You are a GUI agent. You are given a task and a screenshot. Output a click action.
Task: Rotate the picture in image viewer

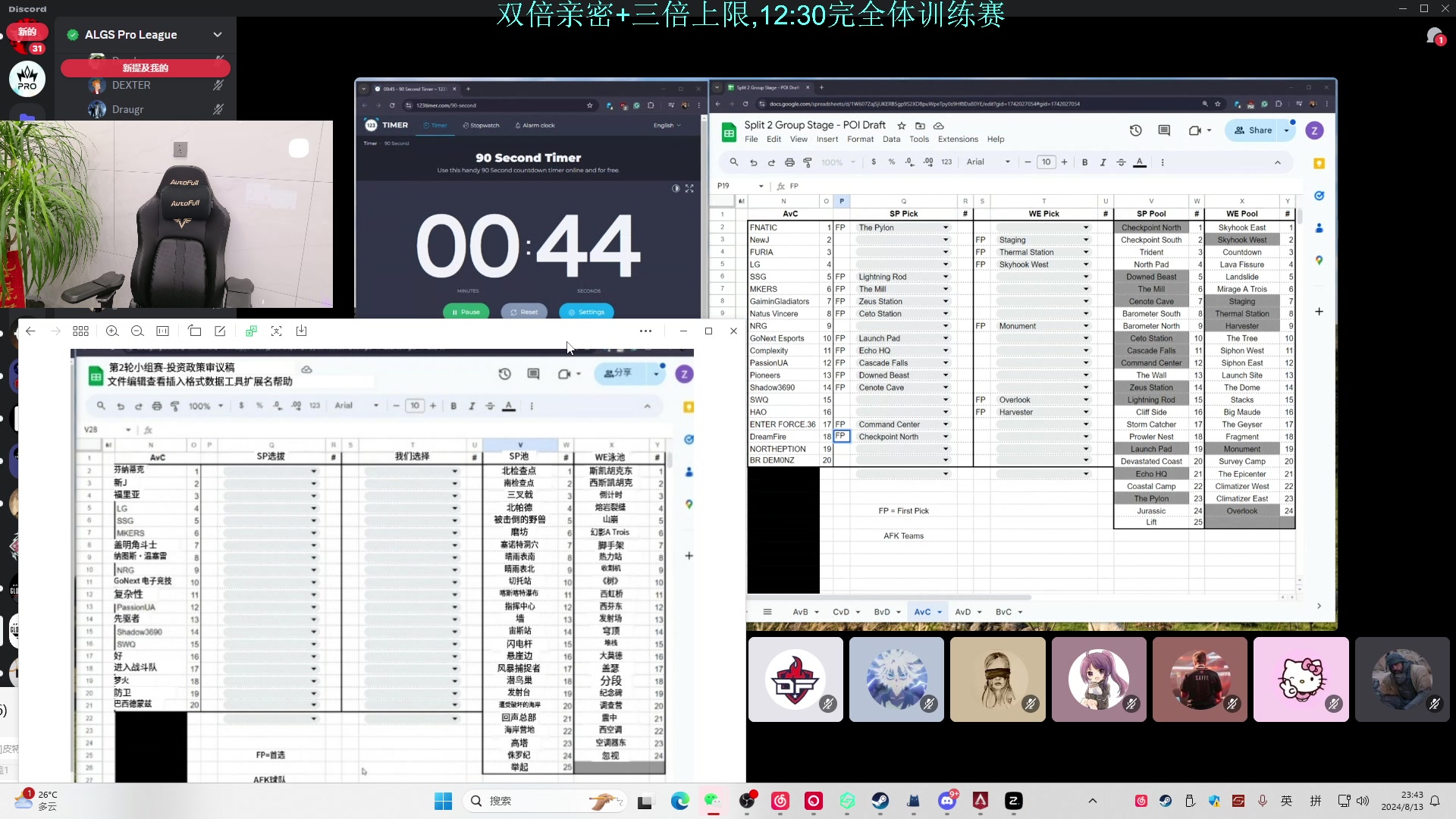(x=195, y=331)
